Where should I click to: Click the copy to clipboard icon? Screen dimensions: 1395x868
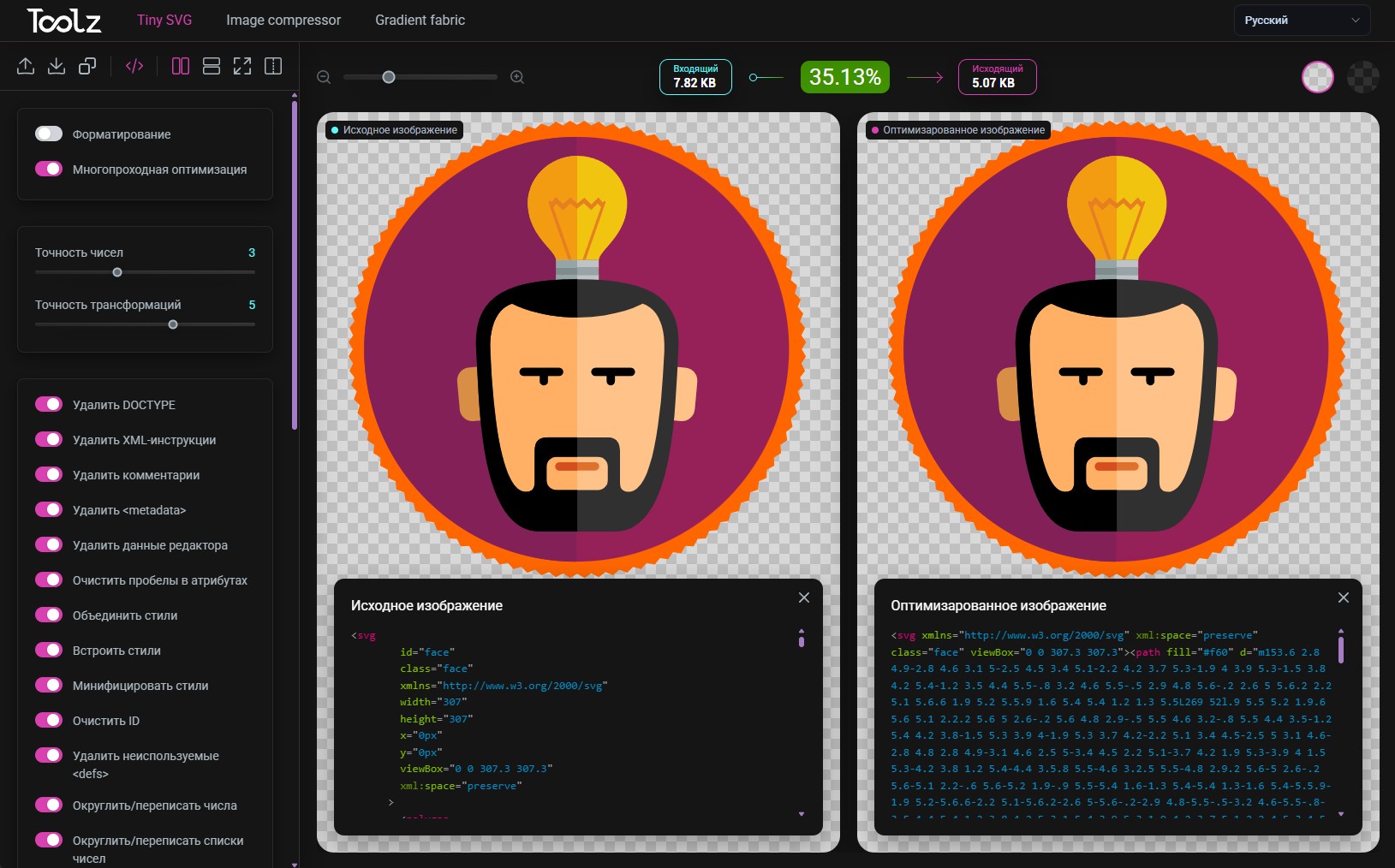[x=87, y=66]
